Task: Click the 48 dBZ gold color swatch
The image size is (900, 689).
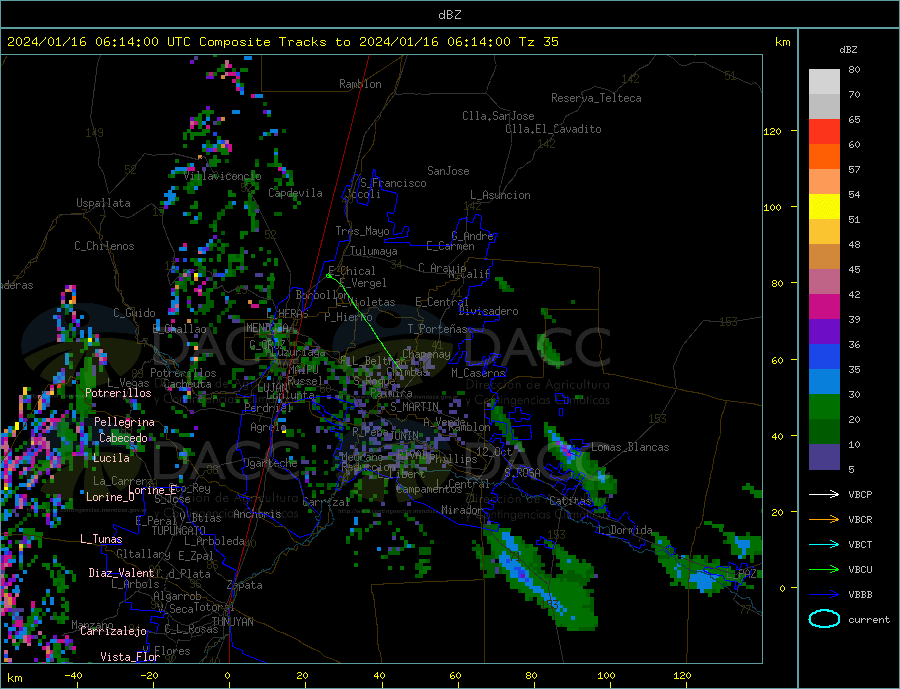Action: click(824, 232)
